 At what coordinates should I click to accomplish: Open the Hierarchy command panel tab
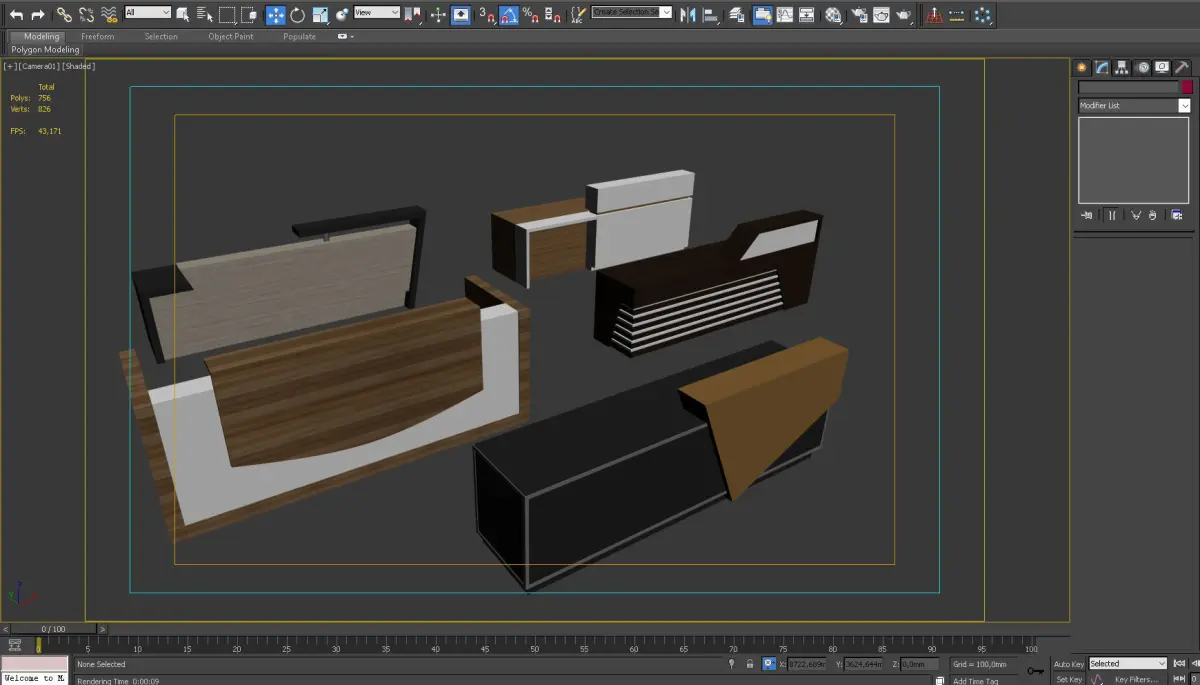click(x=1121, y=68)
